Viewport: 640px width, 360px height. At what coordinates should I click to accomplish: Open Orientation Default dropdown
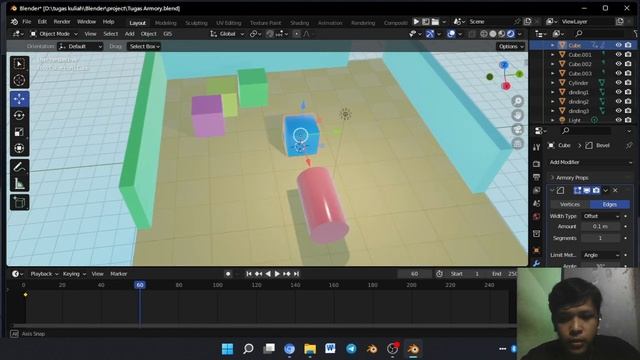pyautogui.click(x=80, y=46)
